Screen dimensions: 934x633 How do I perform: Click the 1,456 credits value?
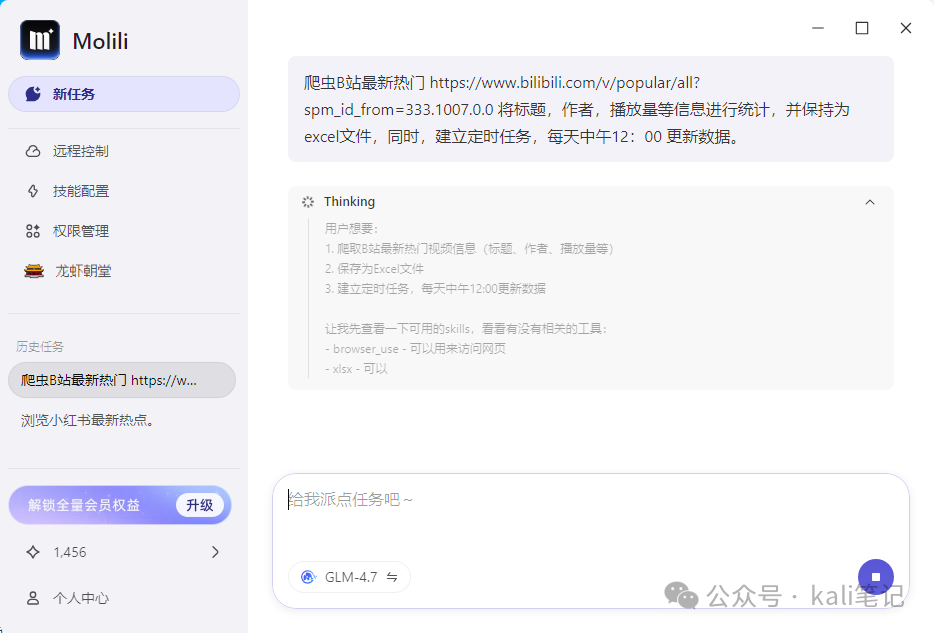click(x=70, y=552)
